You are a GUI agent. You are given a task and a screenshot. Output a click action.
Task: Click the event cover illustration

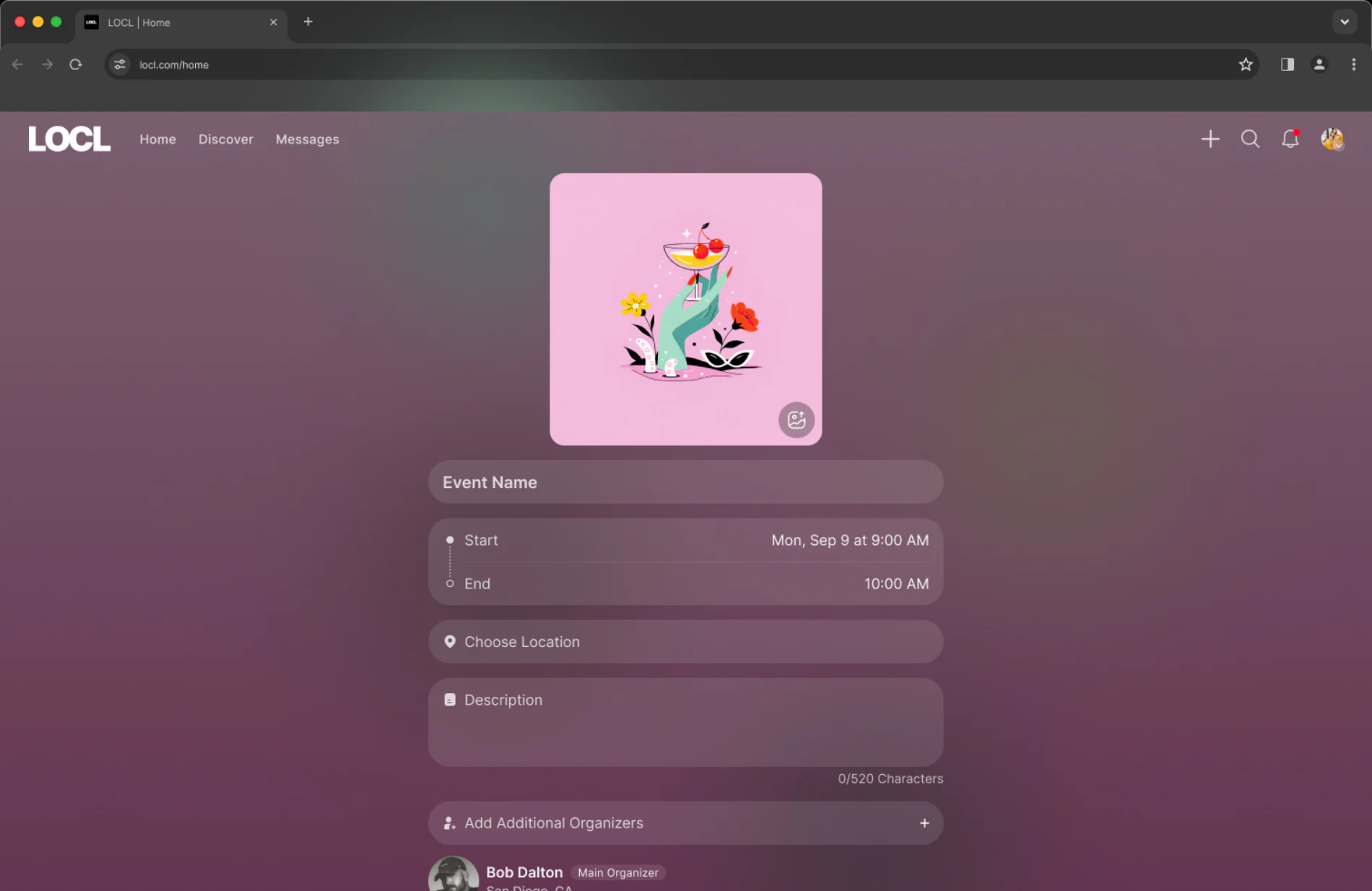(x=686, y=309)
